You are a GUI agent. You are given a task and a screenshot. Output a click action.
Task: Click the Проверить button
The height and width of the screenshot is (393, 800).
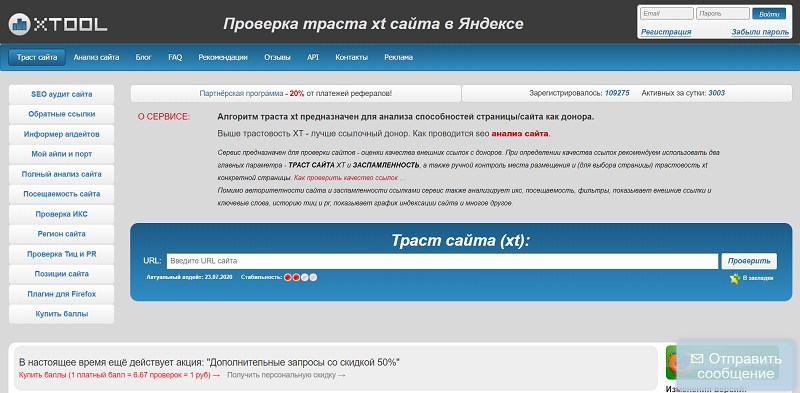point(749,261)
